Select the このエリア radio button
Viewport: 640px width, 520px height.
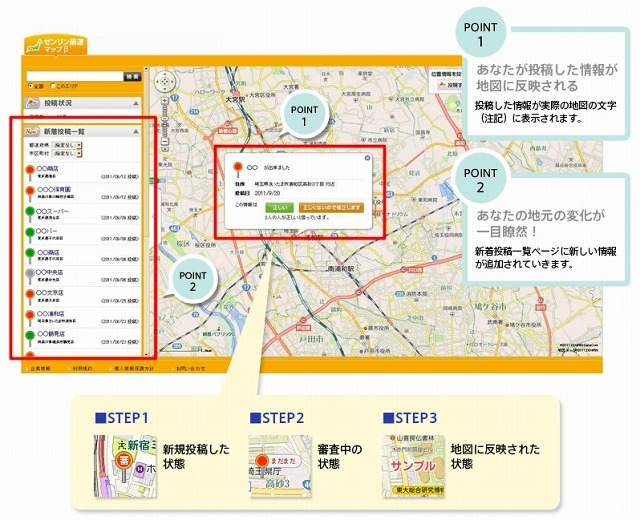click(53, 86)
